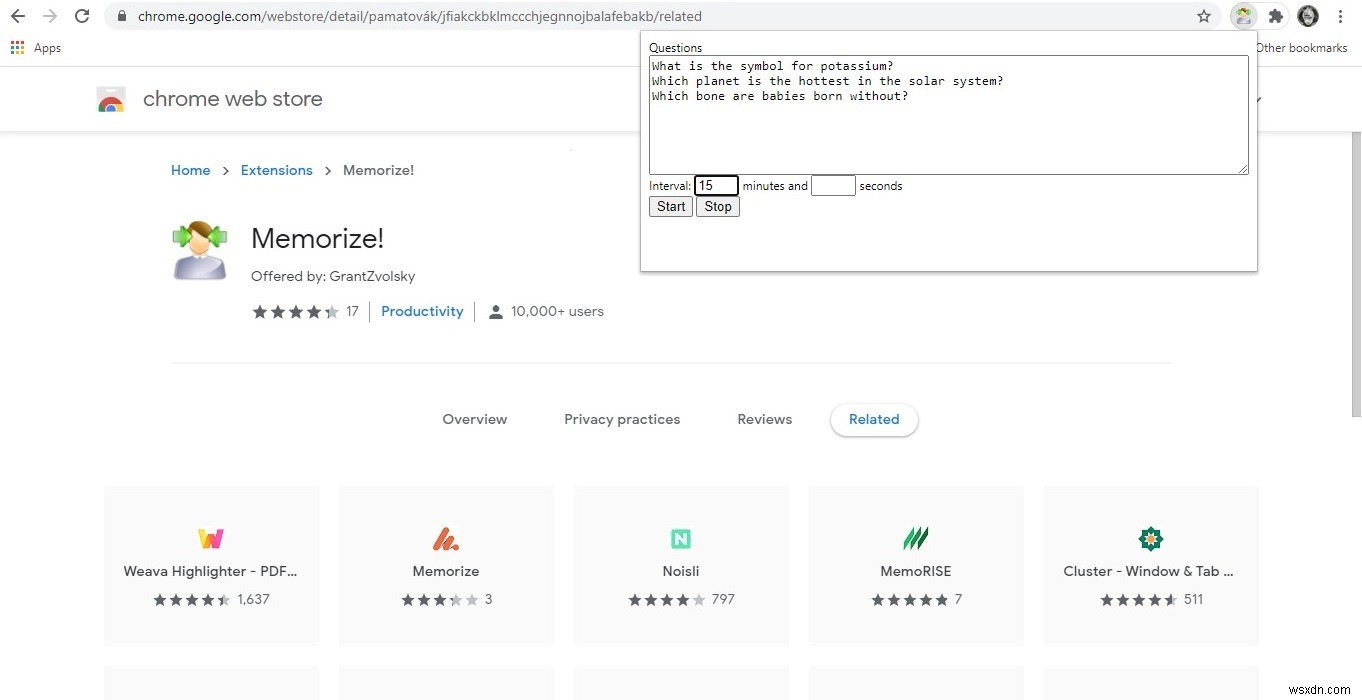Click the address bar padlock icon
This screenshot has height=700, width=1362.
pos(122,16)
